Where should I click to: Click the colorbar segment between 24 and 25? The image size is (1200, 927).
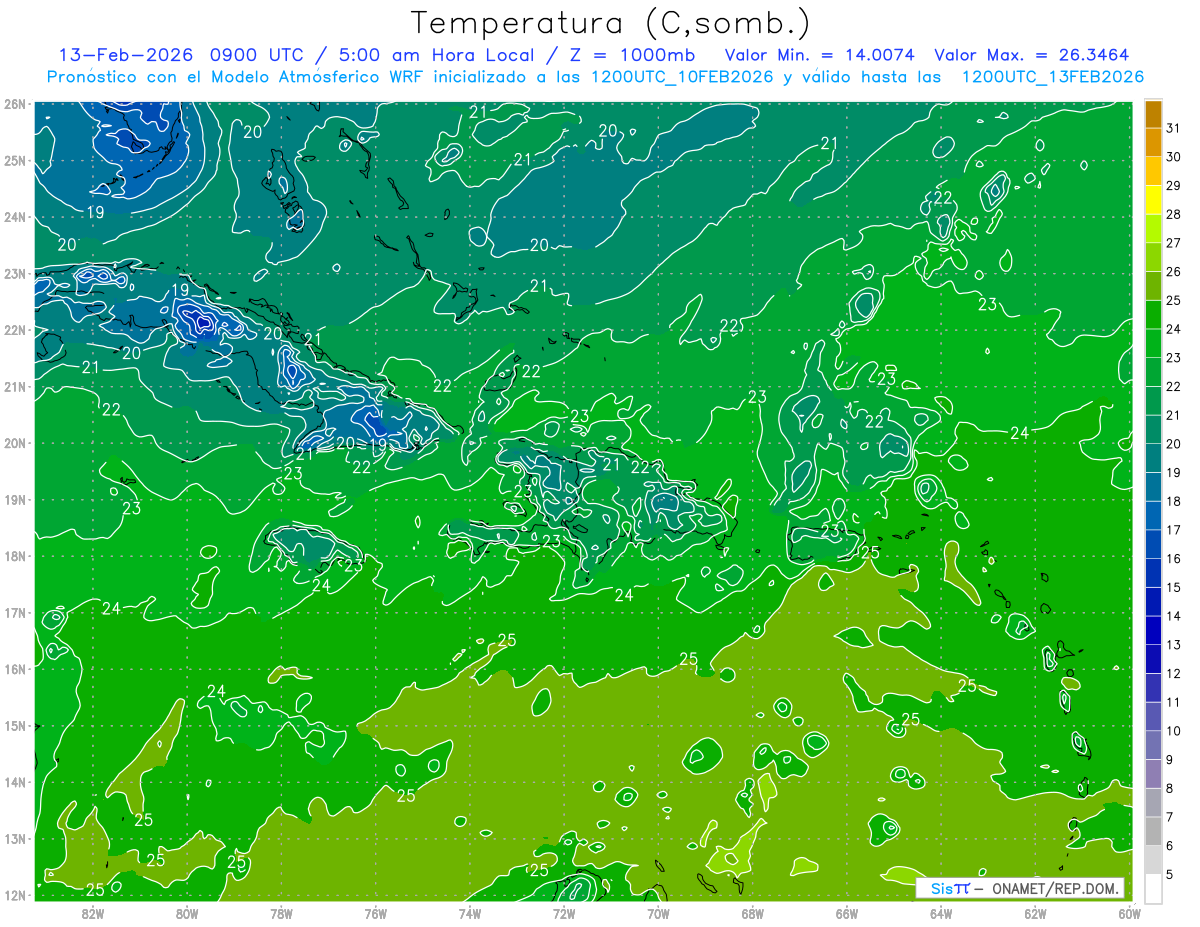[x=1153, y=314]
